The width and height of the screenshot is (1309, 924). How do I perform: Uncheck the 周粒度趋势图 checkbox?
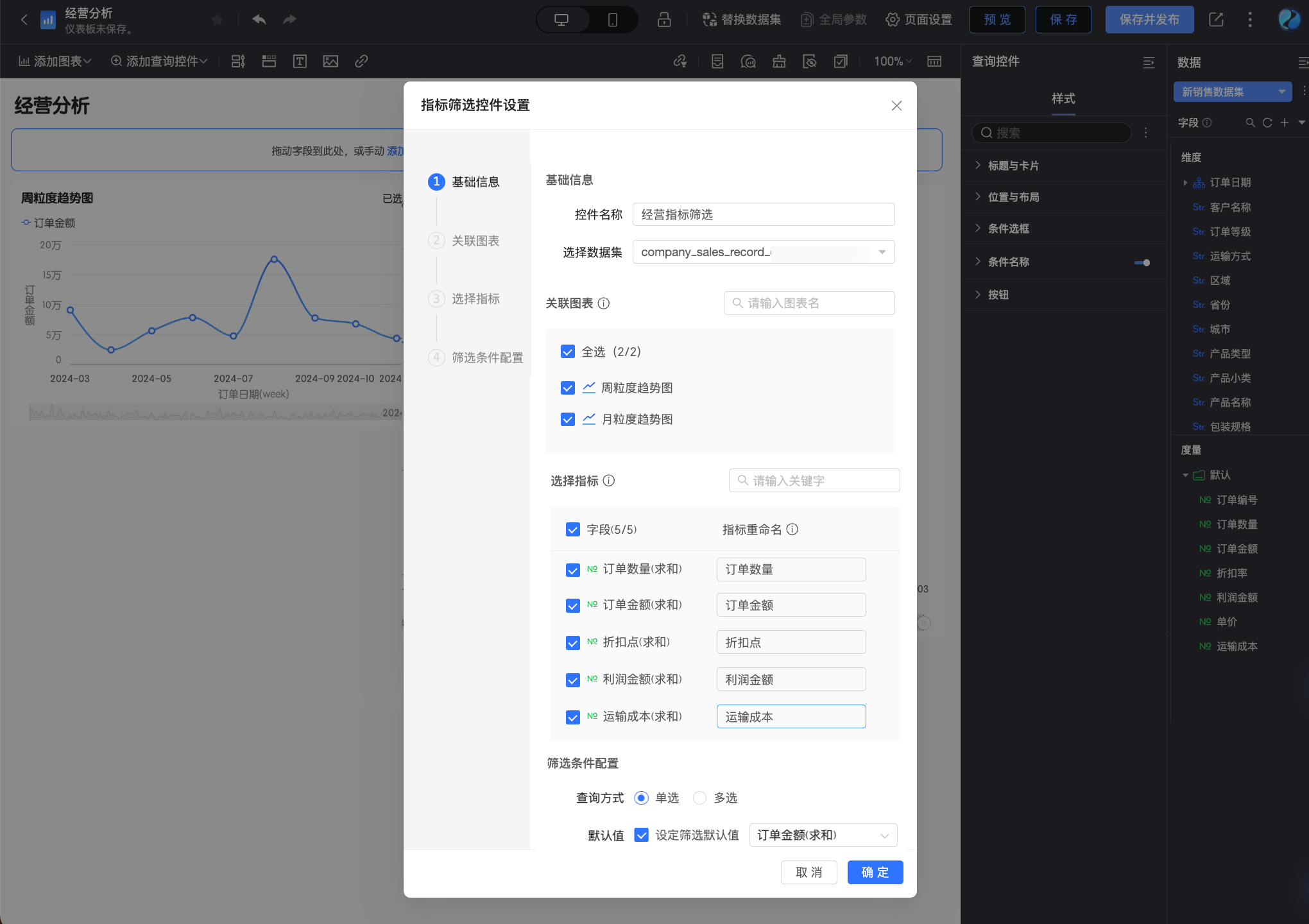pyautogui.click(x=567, y=388)
